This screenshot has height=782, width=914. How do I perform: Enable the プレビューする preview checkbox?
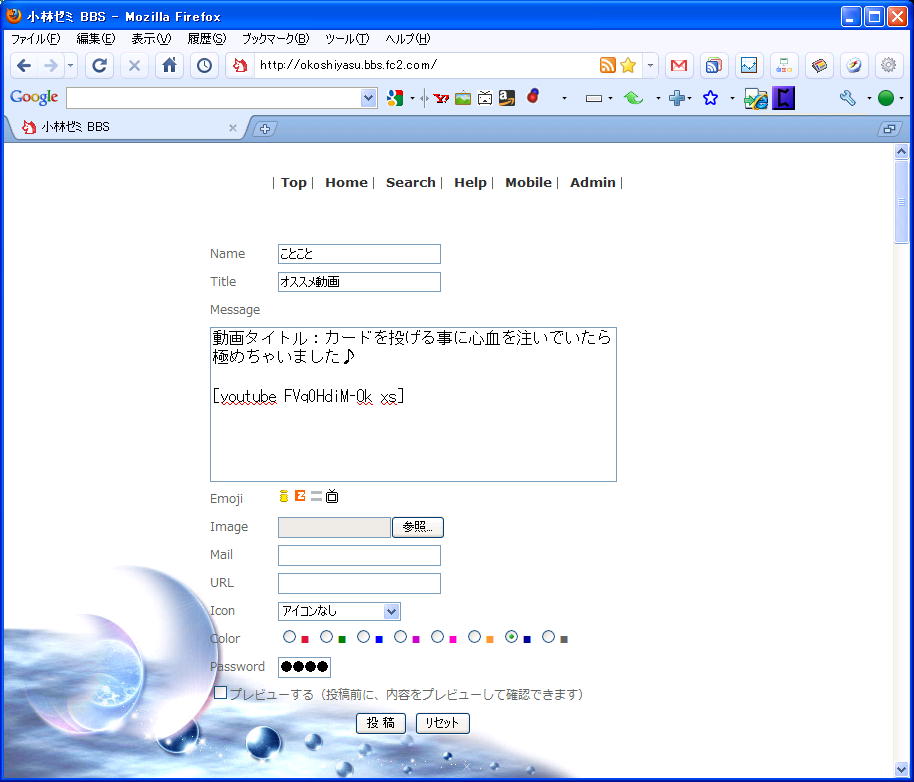pos(221,693)
